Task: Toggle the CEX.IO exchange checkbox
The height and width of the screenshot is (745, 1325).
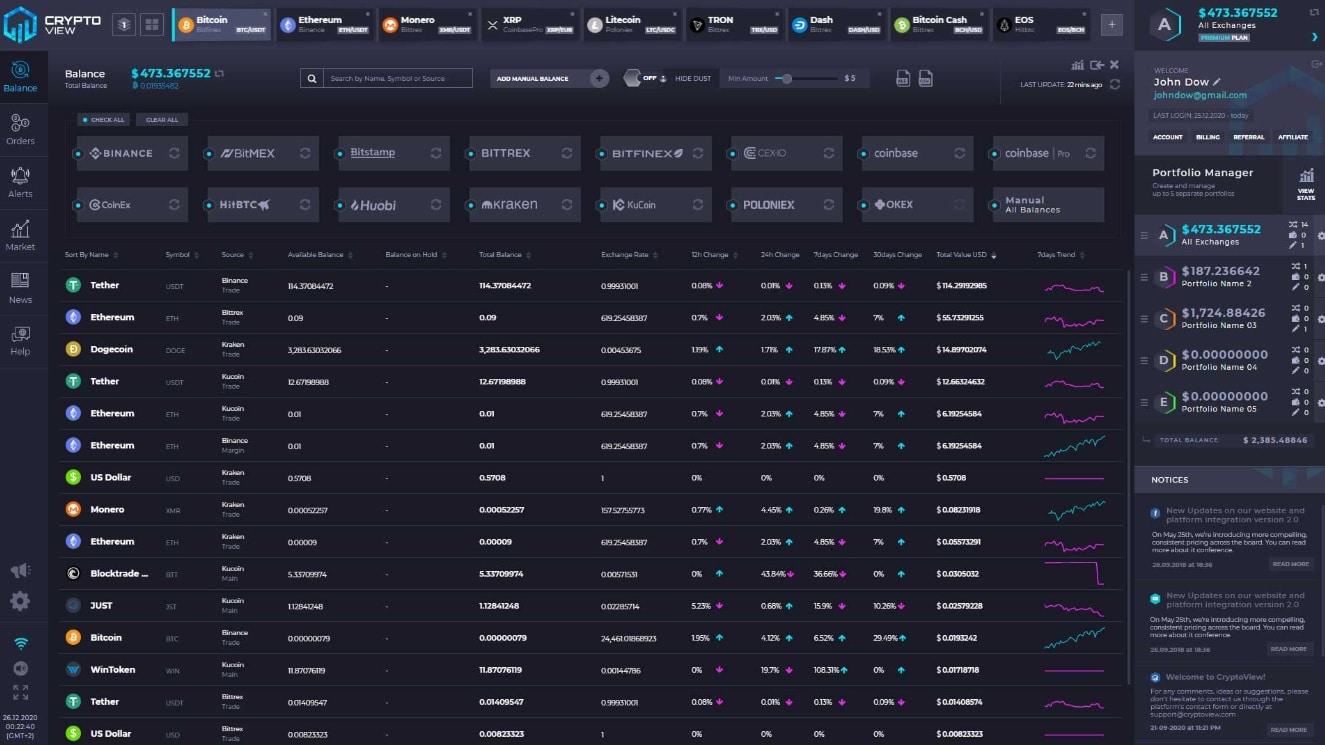Action: (734, 154)
